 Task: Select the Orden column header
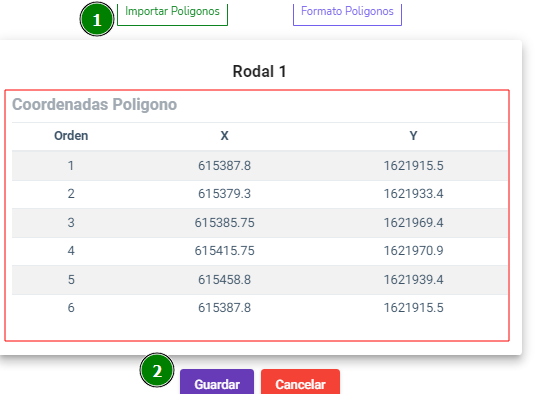(71, 136)
